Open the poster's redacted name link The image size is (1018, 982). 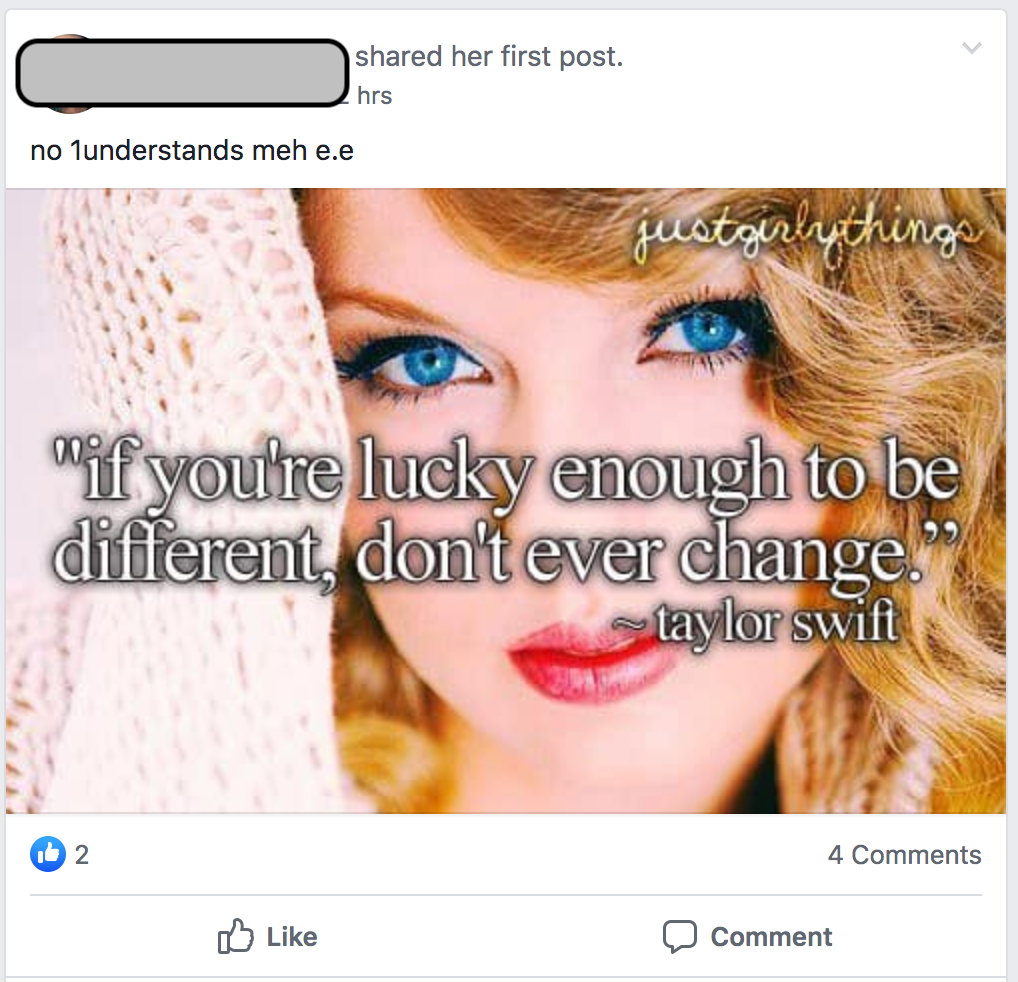click(182, 73)
